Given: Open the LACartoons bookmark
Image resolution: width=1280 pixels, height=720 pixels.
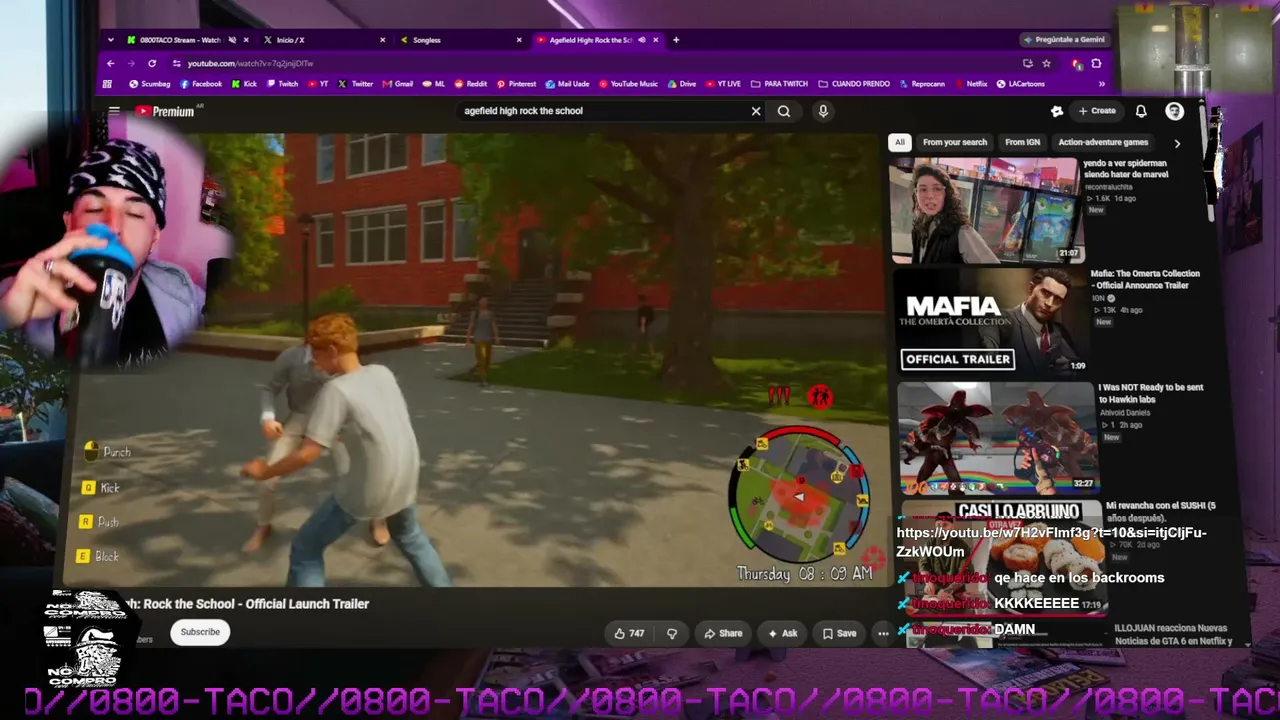Looking at the screenshot, I should [1021, 84].
